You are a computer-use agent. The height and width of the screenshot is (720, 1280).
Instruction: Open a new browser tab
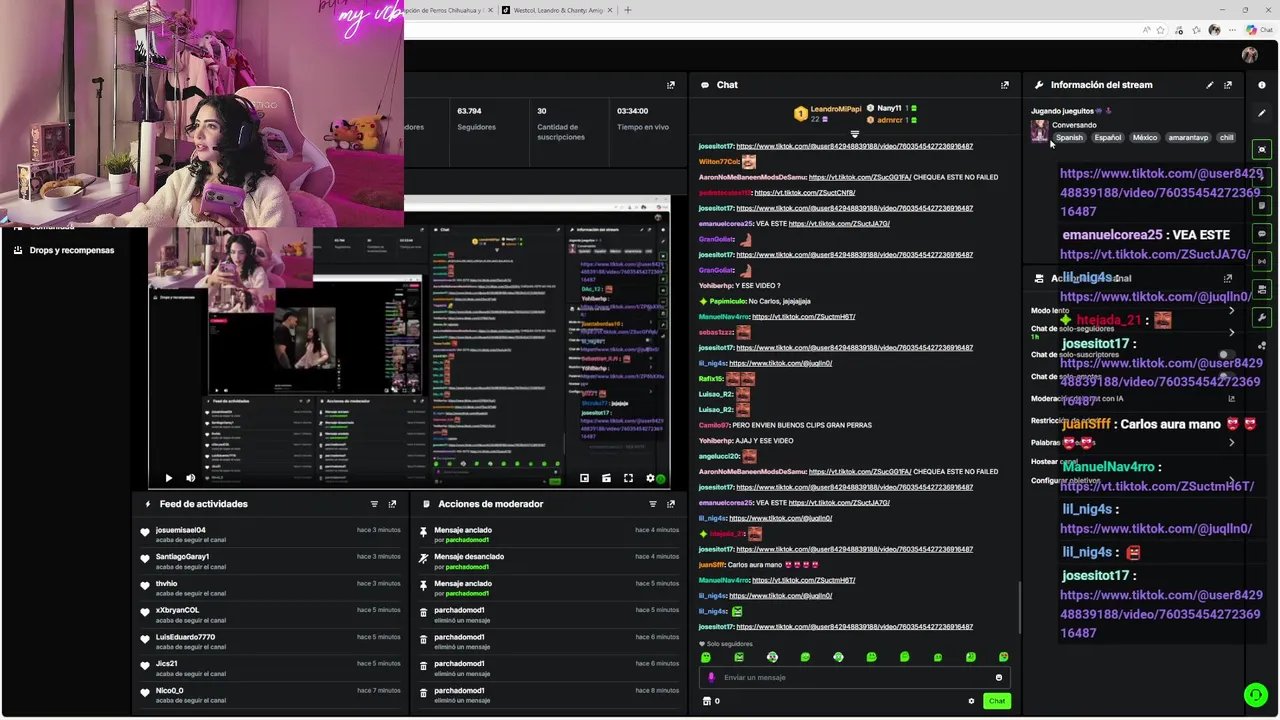[628, 10]
